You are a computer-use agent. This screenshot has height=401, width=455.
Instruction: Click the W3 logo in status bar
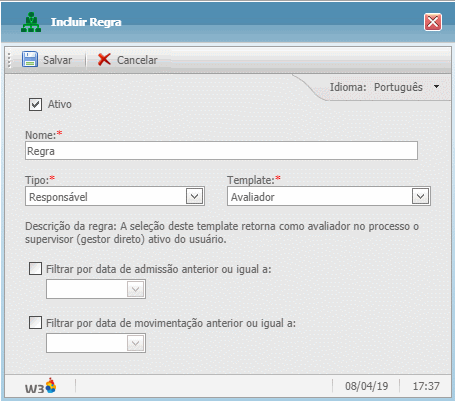click(x=41, y=386)
